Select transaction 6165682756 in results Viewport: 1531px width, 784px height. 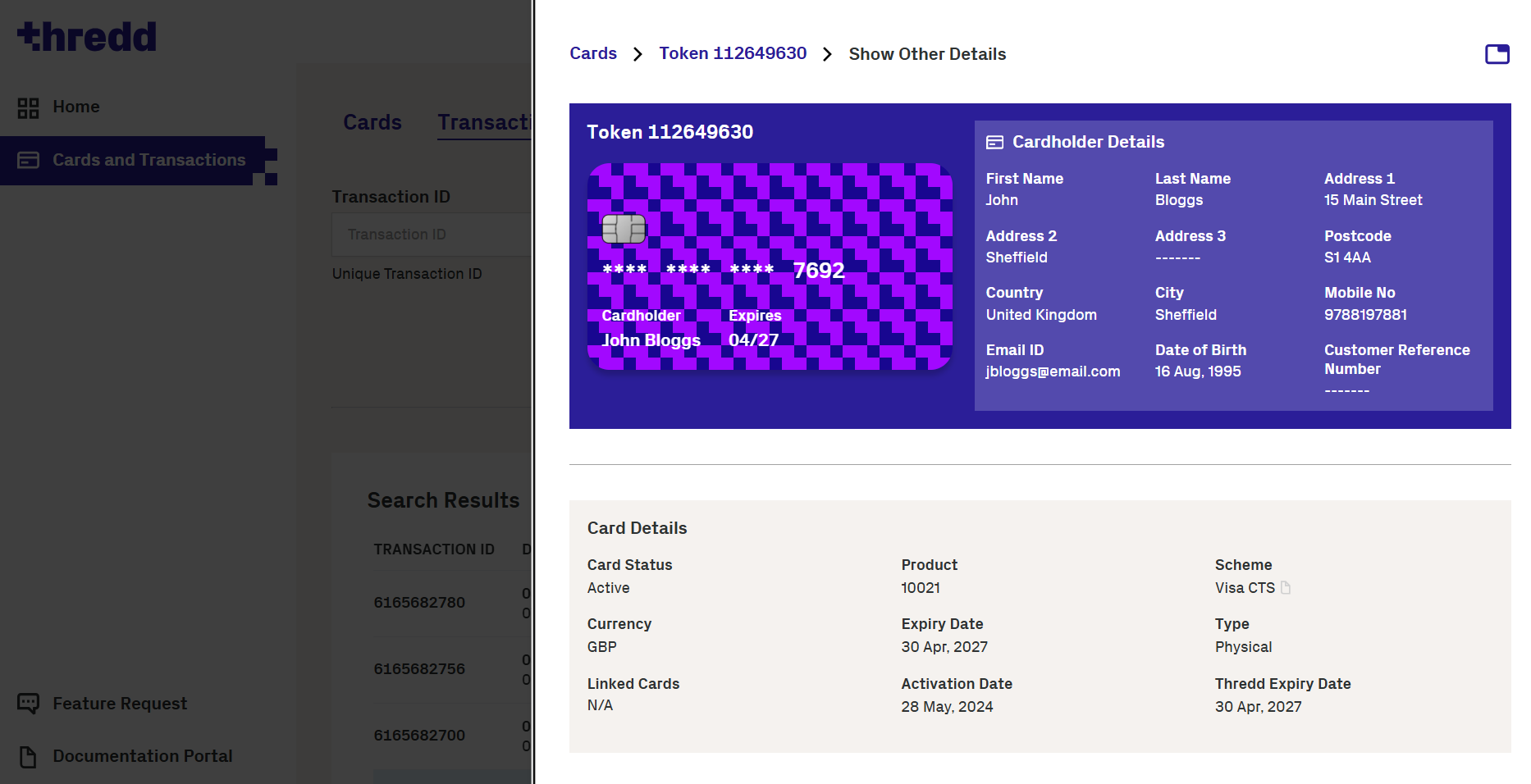click(419, 669)
